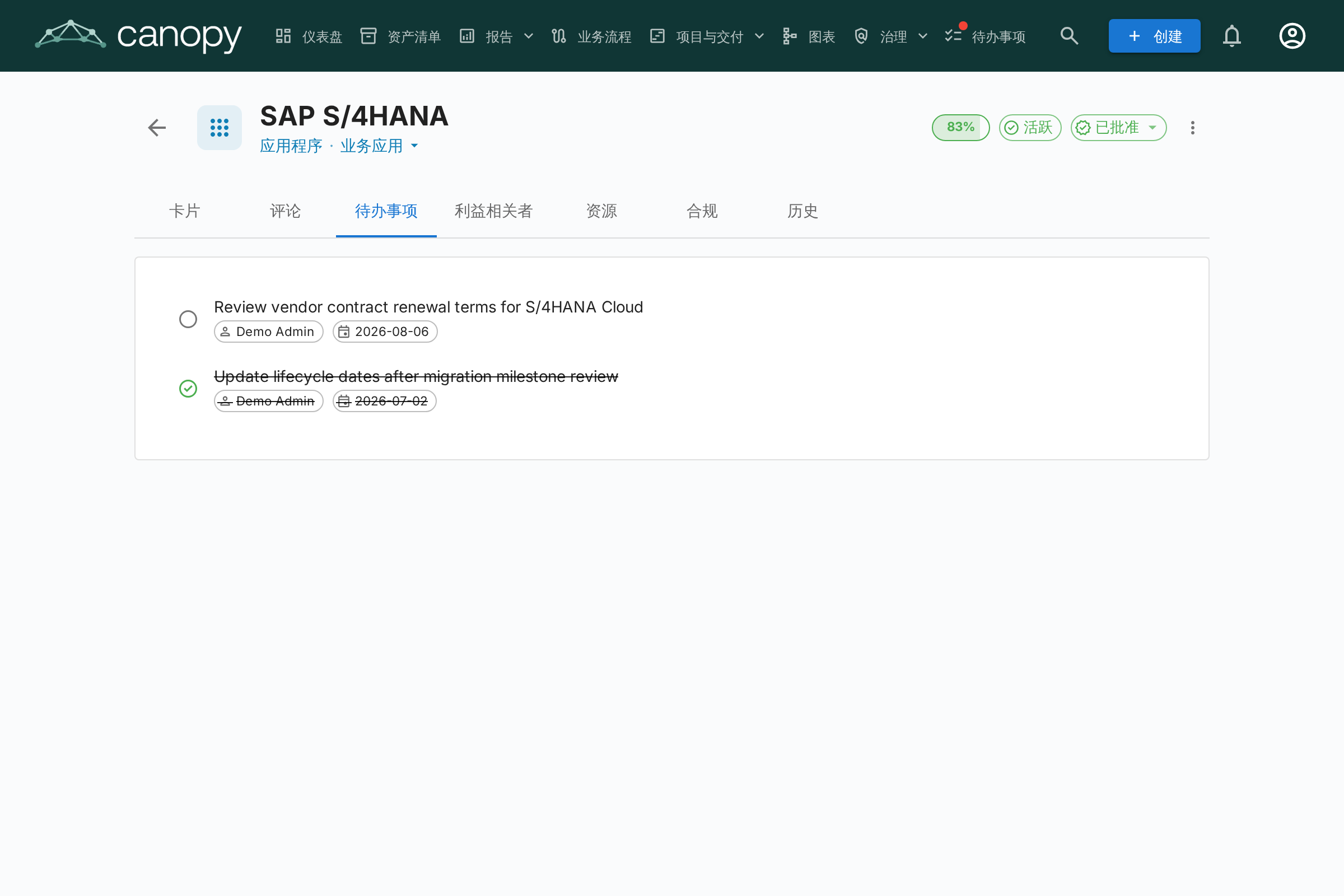Mark the vendor contract renewal task complete
This screenshot has height=896, width=1344.
click(x=188, y=319)
